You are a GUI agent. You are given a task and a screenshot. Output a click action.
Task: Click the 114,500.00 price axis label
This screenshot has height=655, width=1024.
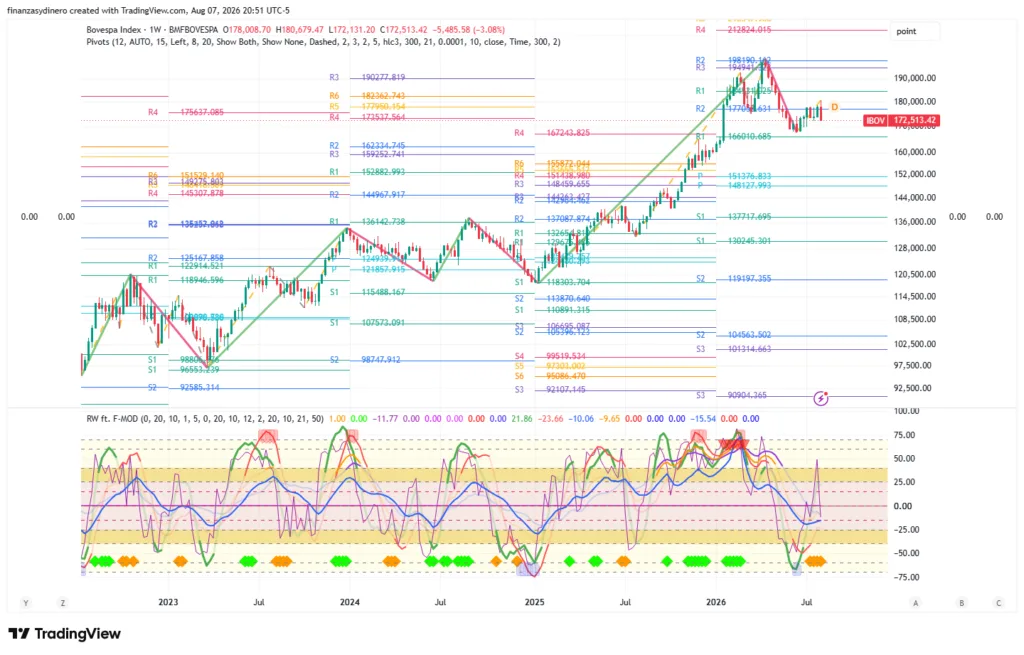pyautogui.click(x=915, y=296)
